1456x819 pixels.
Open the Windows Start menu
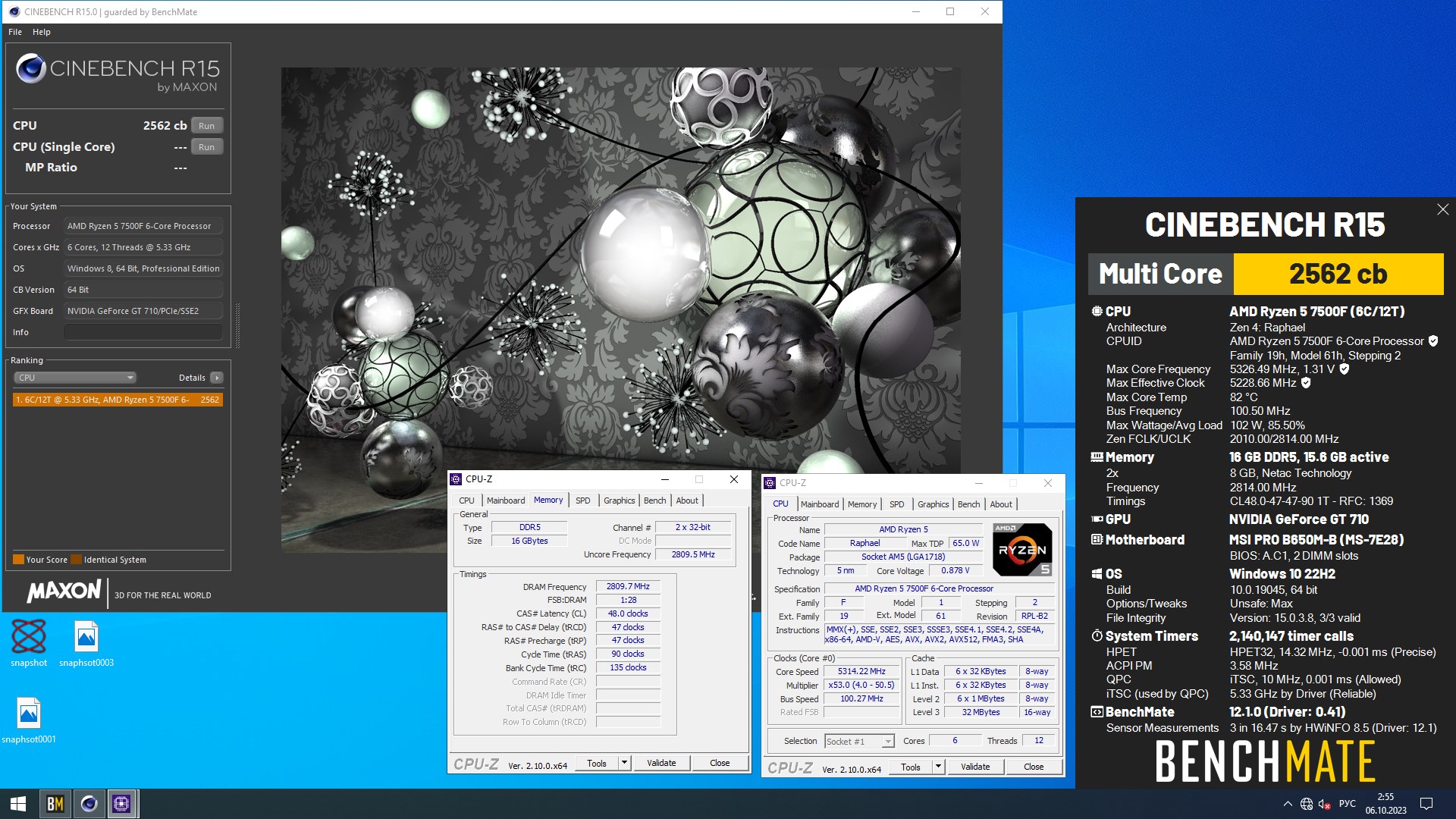(x=18, y=804)
